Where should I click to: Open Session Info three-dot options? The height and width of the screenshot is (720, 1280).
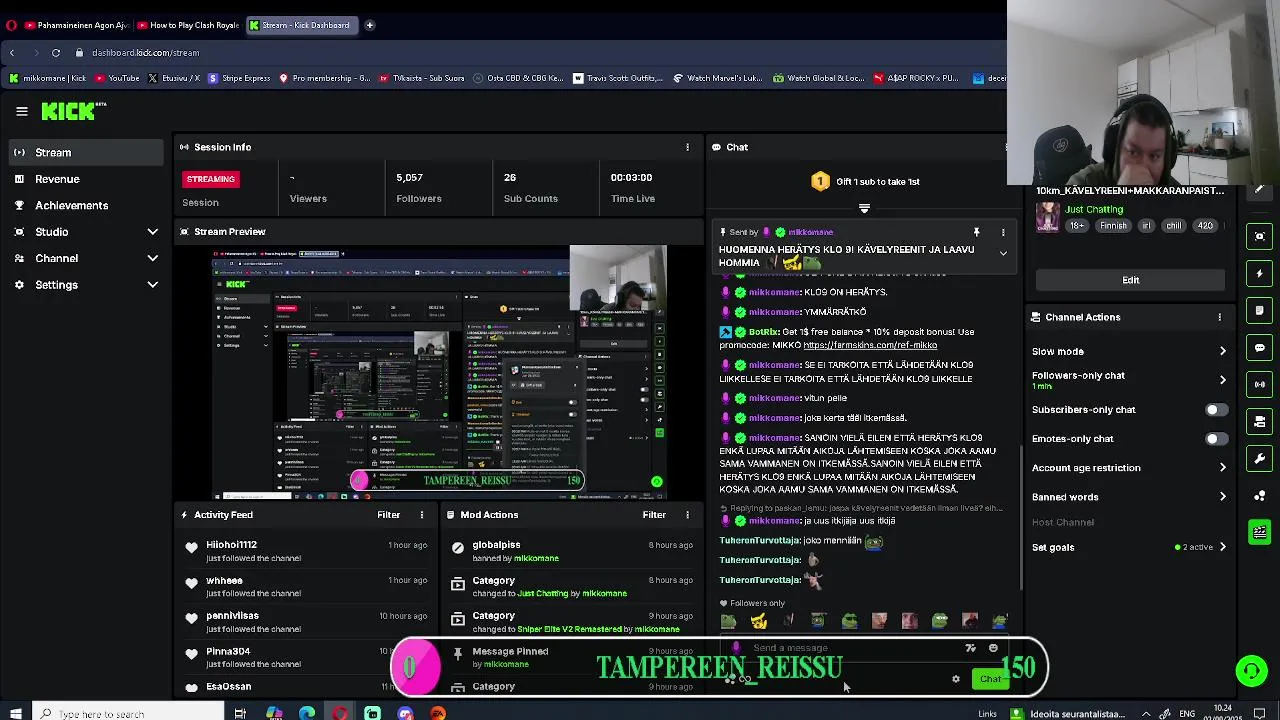[x=687, y=147]
